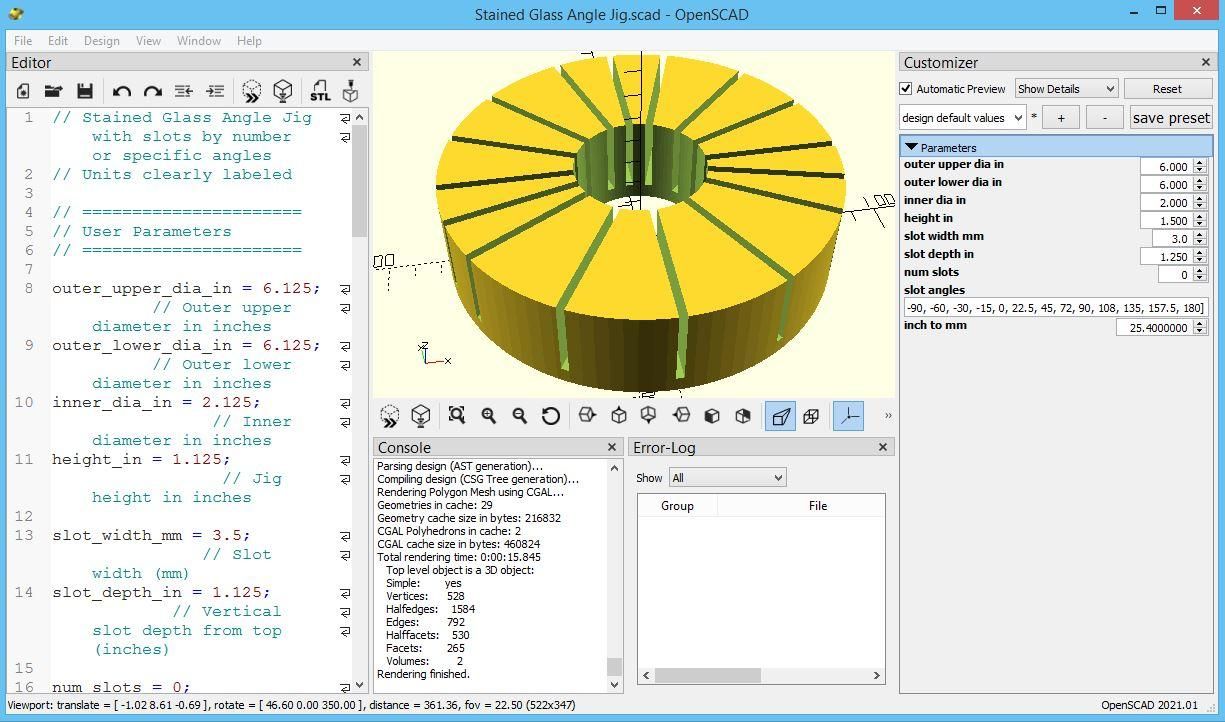Click the slot width mm spinner arrows
The height and width of the screenshot is (722, 1225).
(x=1200, y=239)
